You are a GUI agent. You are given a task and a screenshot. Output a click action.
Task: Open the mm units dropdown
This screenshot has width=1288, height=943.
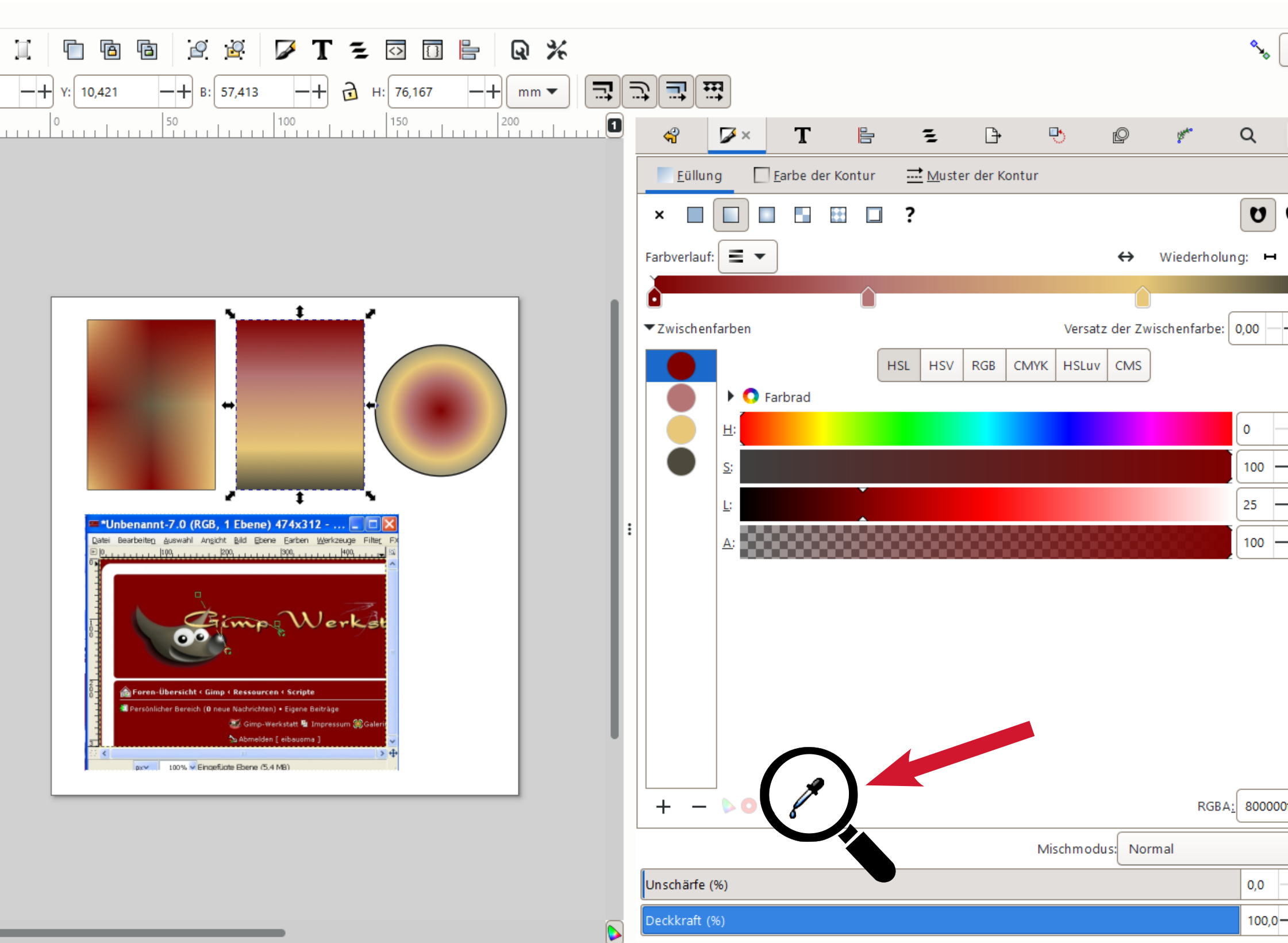537,92
